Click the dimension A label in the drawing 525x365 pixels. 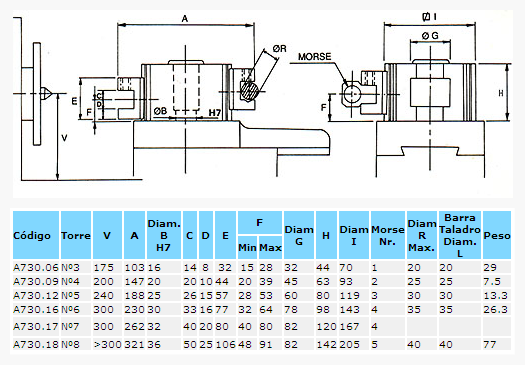click(x=185, y=19)
